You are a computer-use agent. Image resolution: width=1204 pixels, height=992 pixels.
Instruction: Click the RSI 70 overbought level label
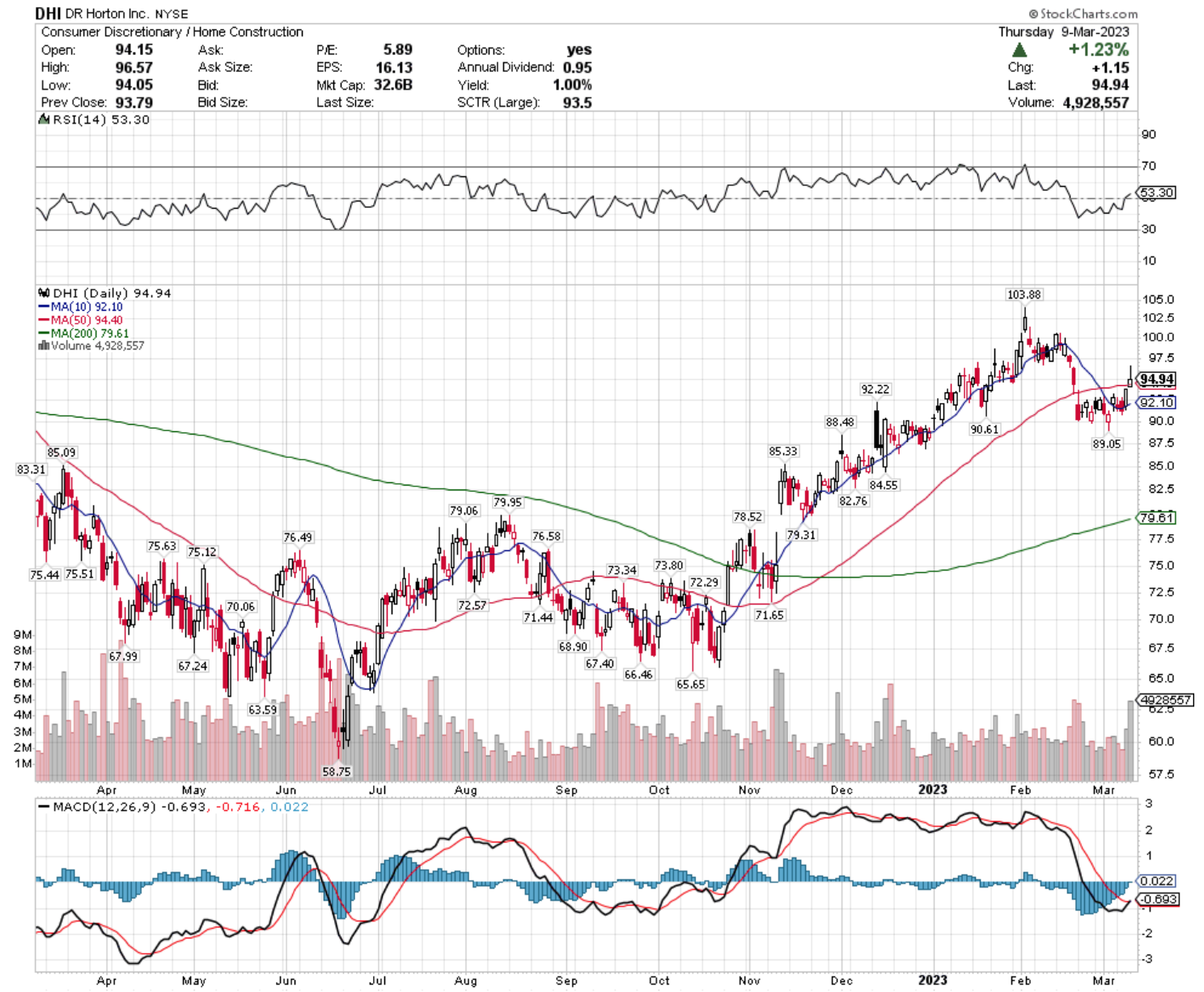coord(1148,166)
